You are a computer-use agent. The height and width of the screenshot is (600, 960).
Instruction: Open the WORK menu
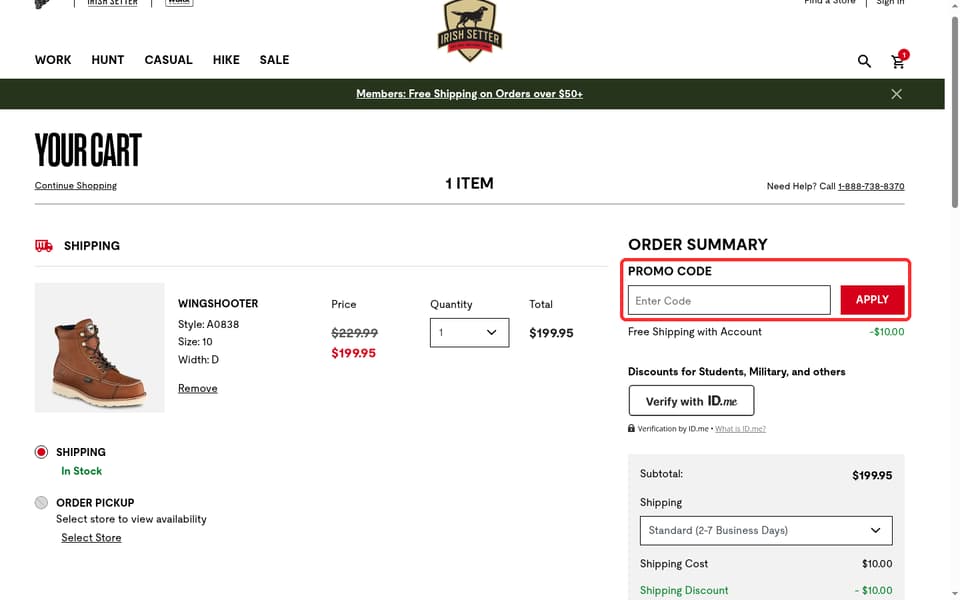tap(53, 60)
